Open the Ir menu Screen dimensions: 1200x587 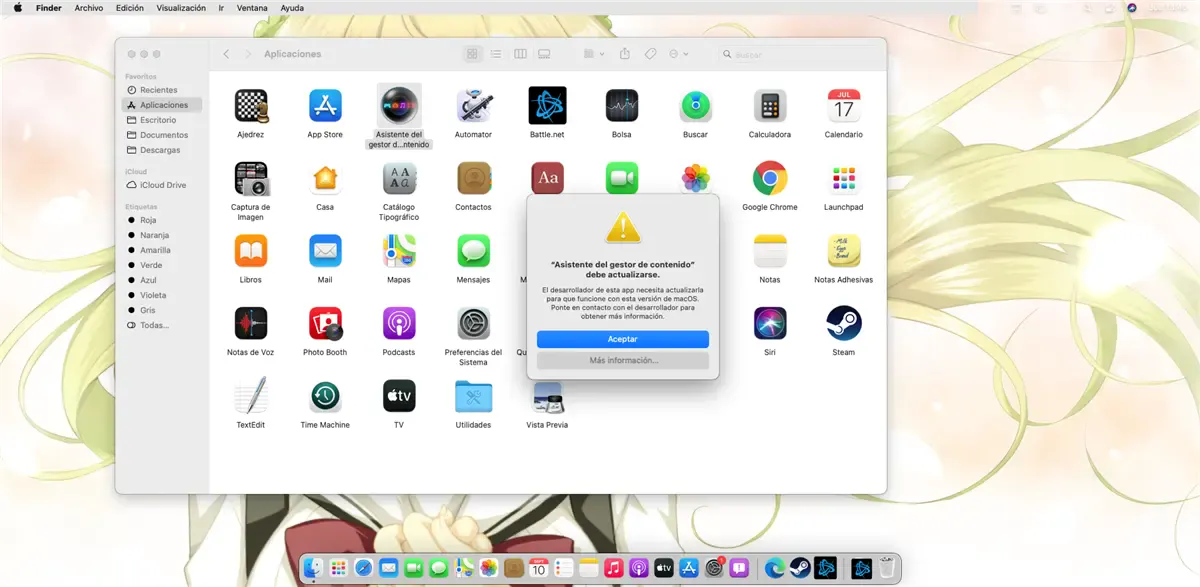tap(221, 8)
